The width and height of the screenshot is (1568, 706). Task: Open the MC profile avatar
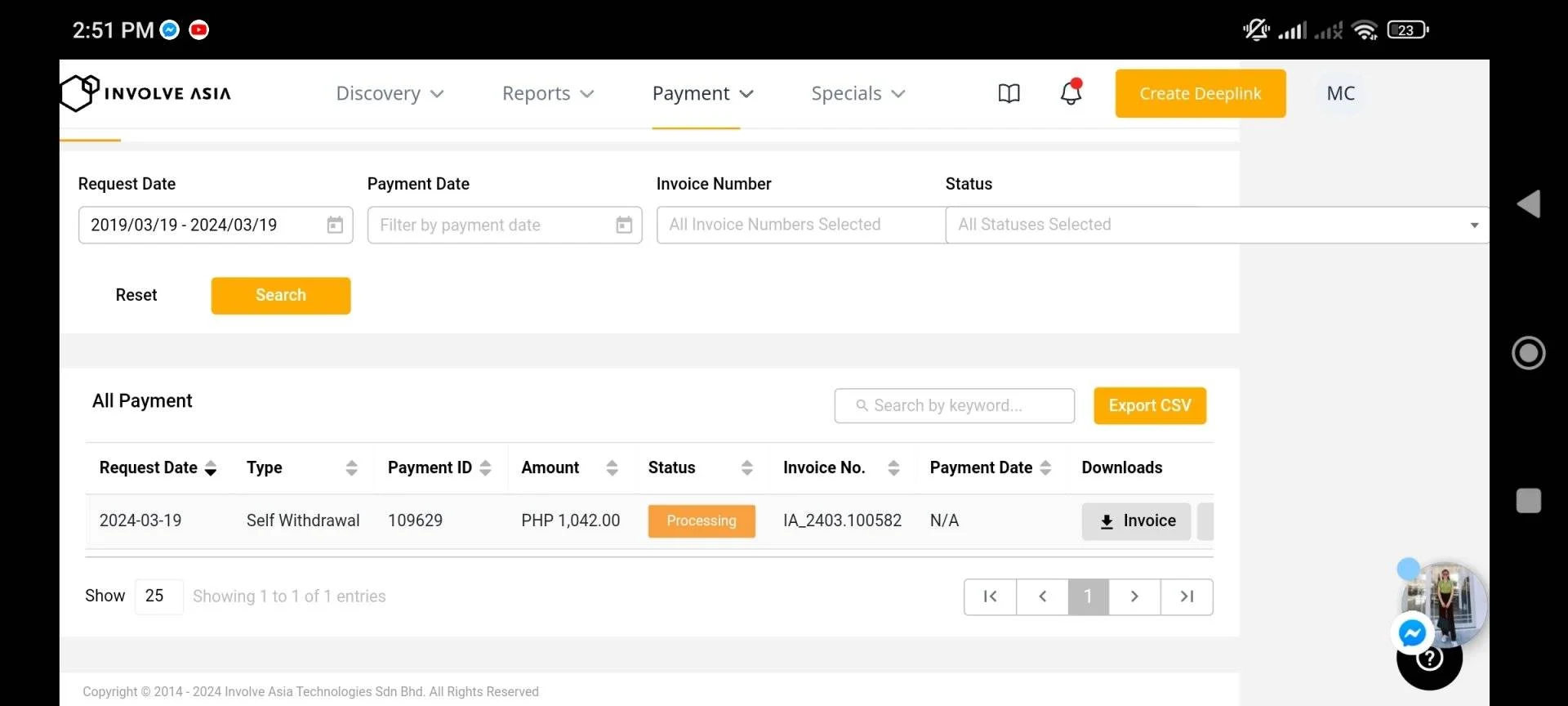pyautogui.click(x=1340, y=93)
